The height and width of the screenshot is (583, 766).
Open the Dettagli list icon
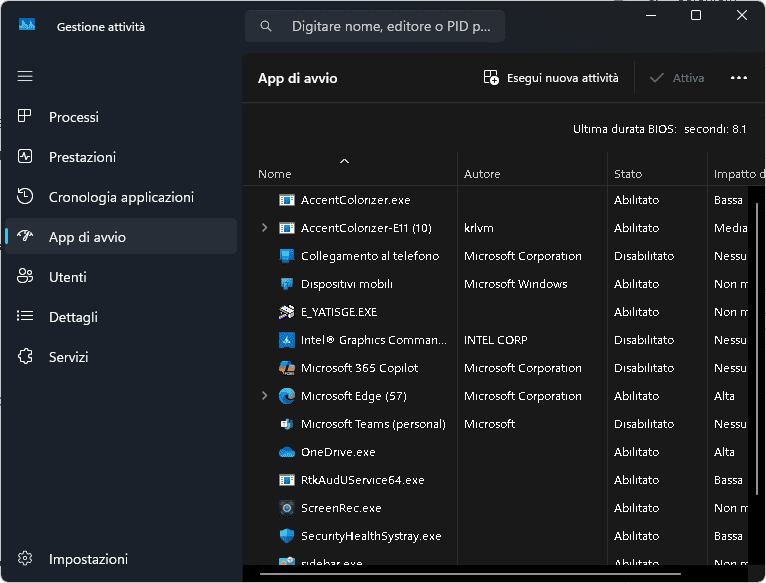tap(26, 317)
